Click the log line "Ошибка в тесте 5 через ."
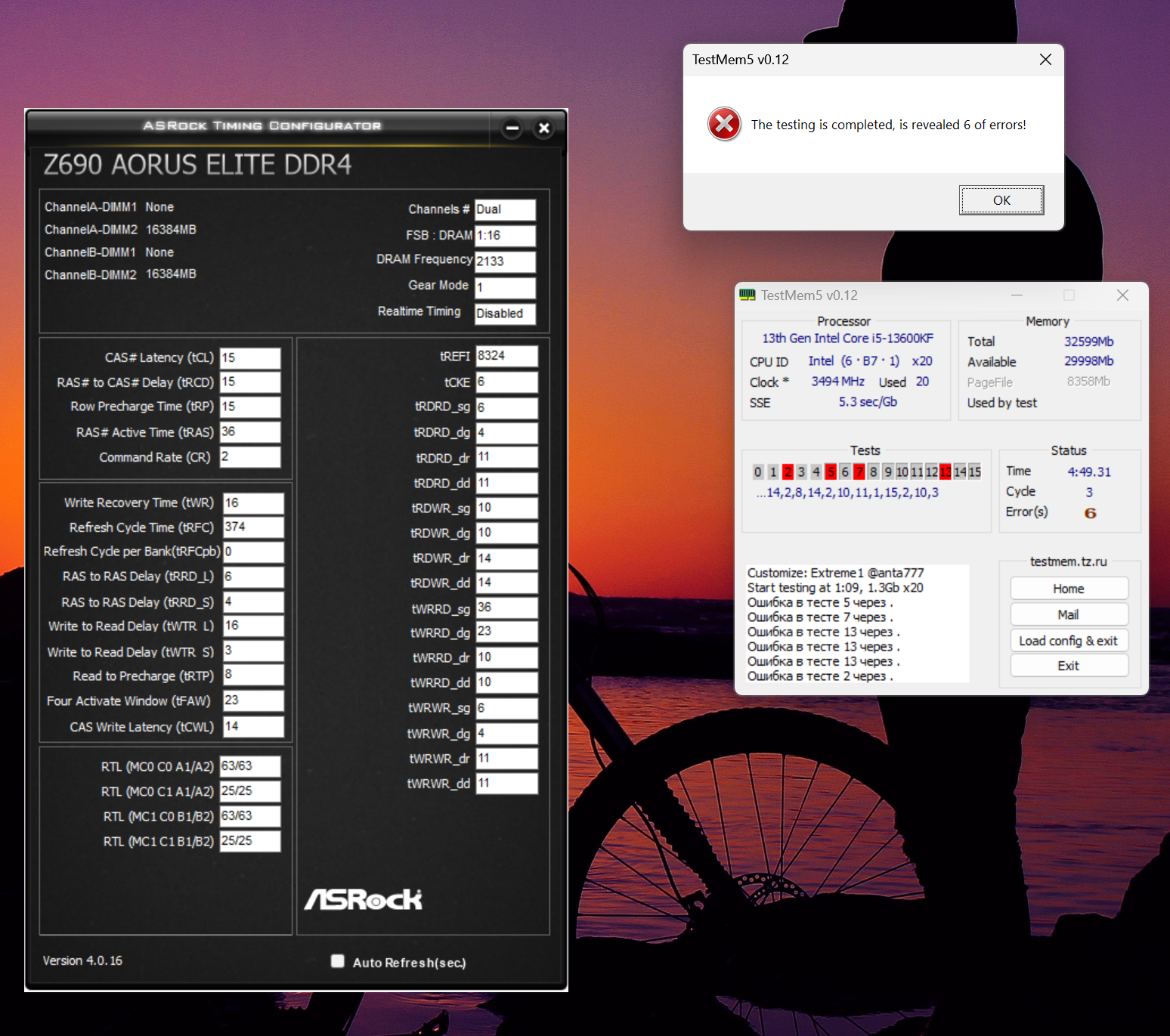The image size is (1170, 1036). pyautogui.click(x=820, y=602)
